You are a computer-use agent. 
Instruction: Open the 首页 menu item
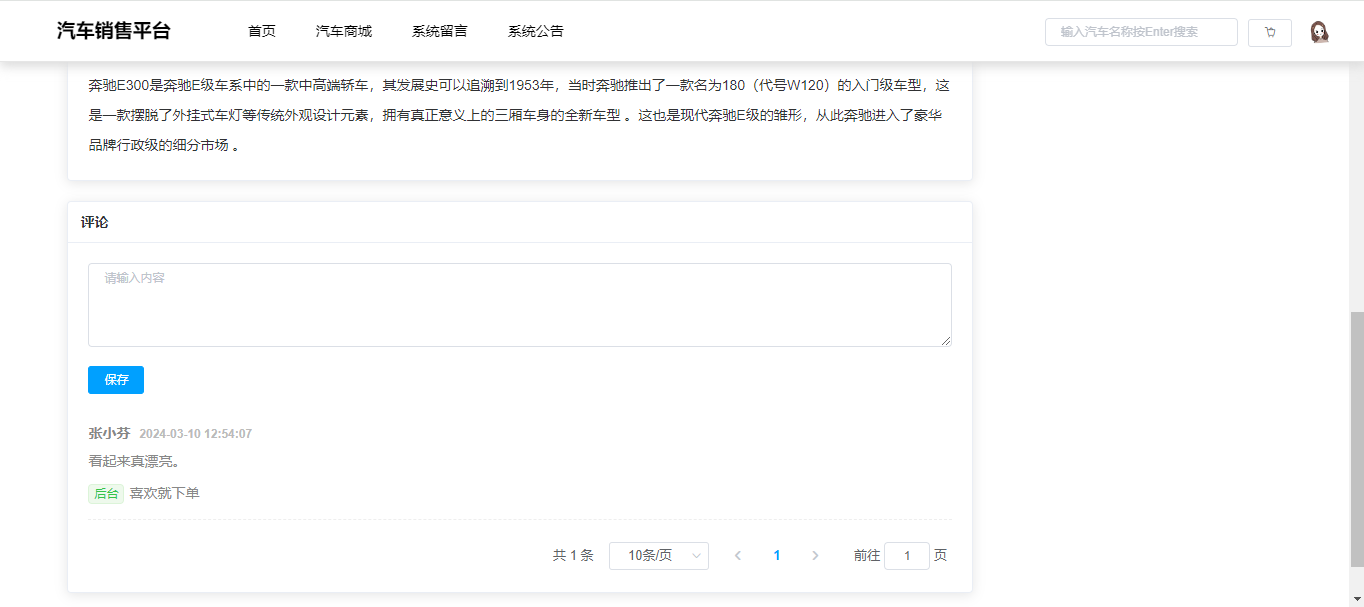coord(262,31)
